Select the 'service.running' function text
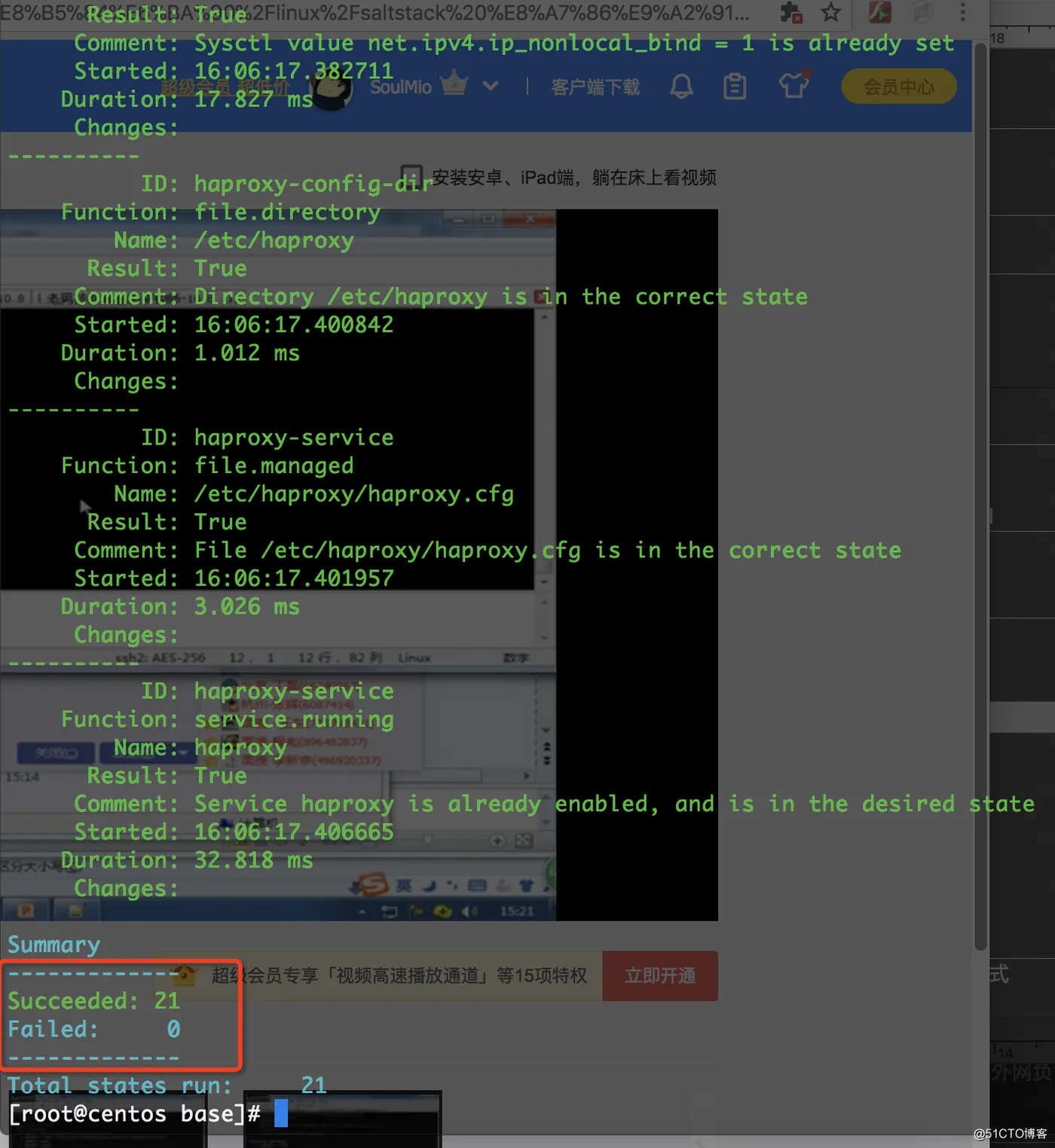1055x1148 pixels. tap(294, 719)
